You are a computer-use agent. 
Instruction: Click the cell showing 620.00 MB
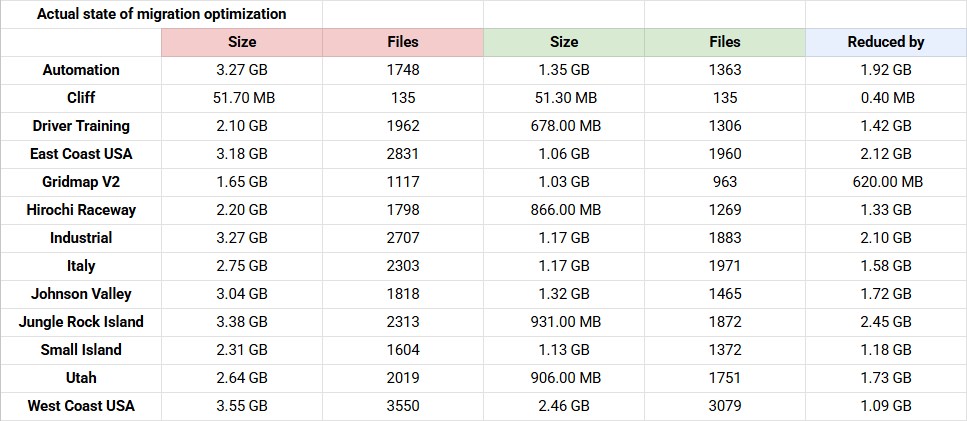886,182
